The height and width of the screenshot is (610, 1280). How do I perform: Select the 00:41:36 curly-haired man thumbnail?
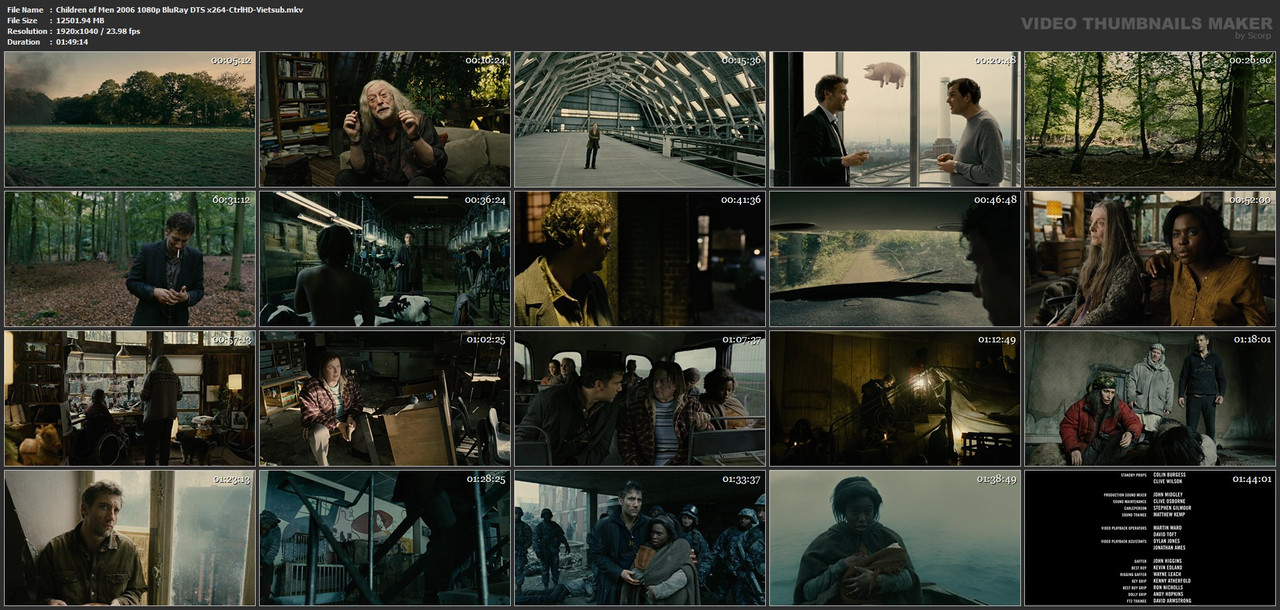640,259
